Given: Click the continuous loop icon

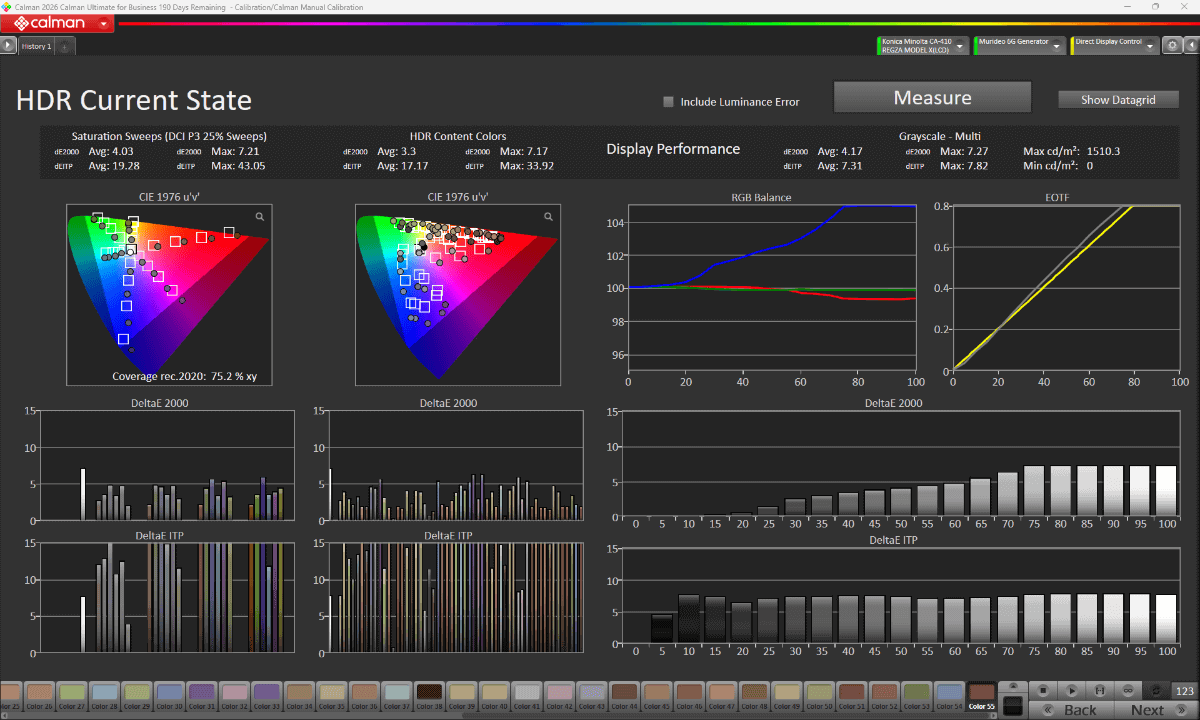Looking at the screenshot, I should point(1128,690).
